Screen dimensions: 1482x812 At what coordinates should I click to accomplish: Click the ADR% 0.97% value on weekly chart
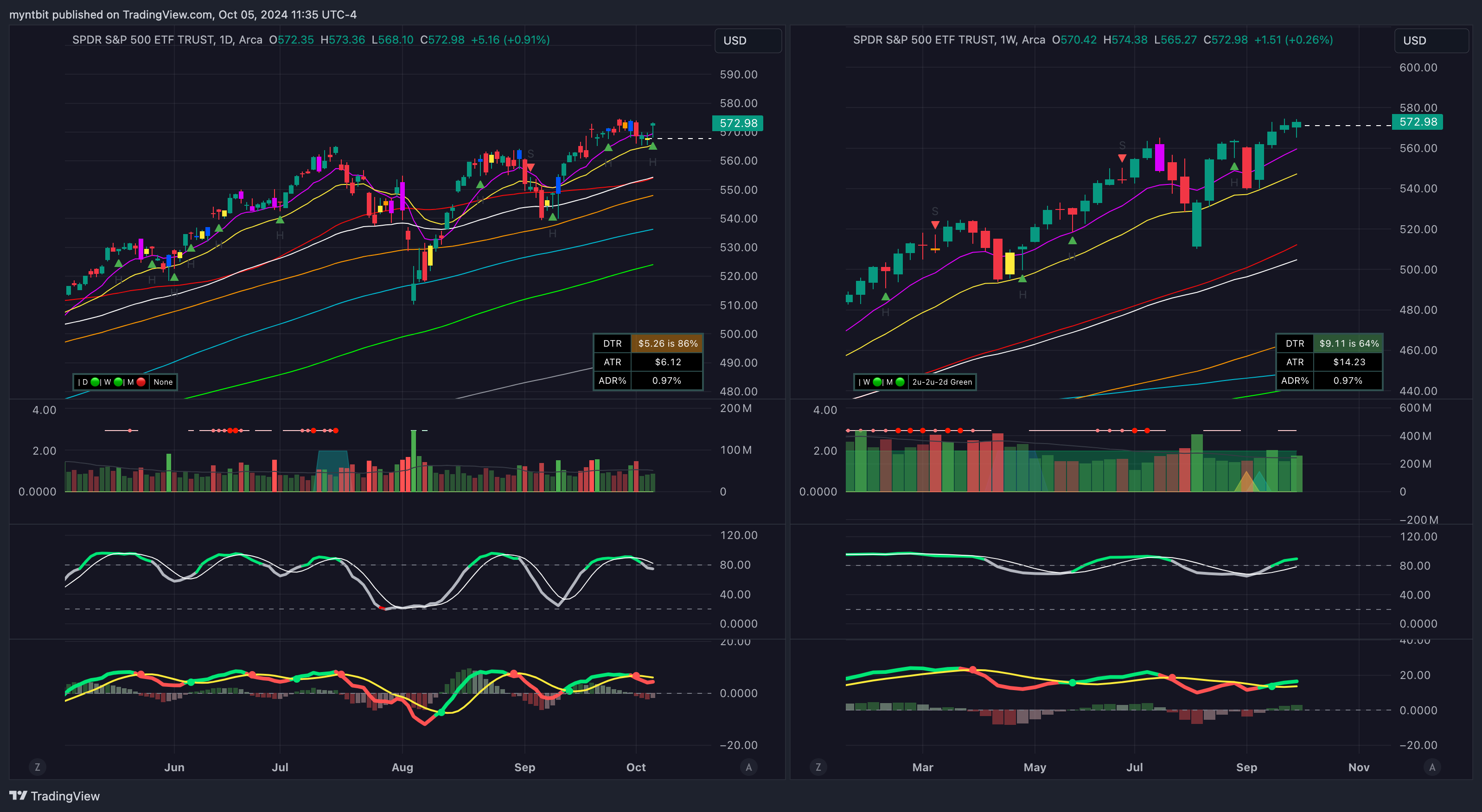coord(1348,381)
